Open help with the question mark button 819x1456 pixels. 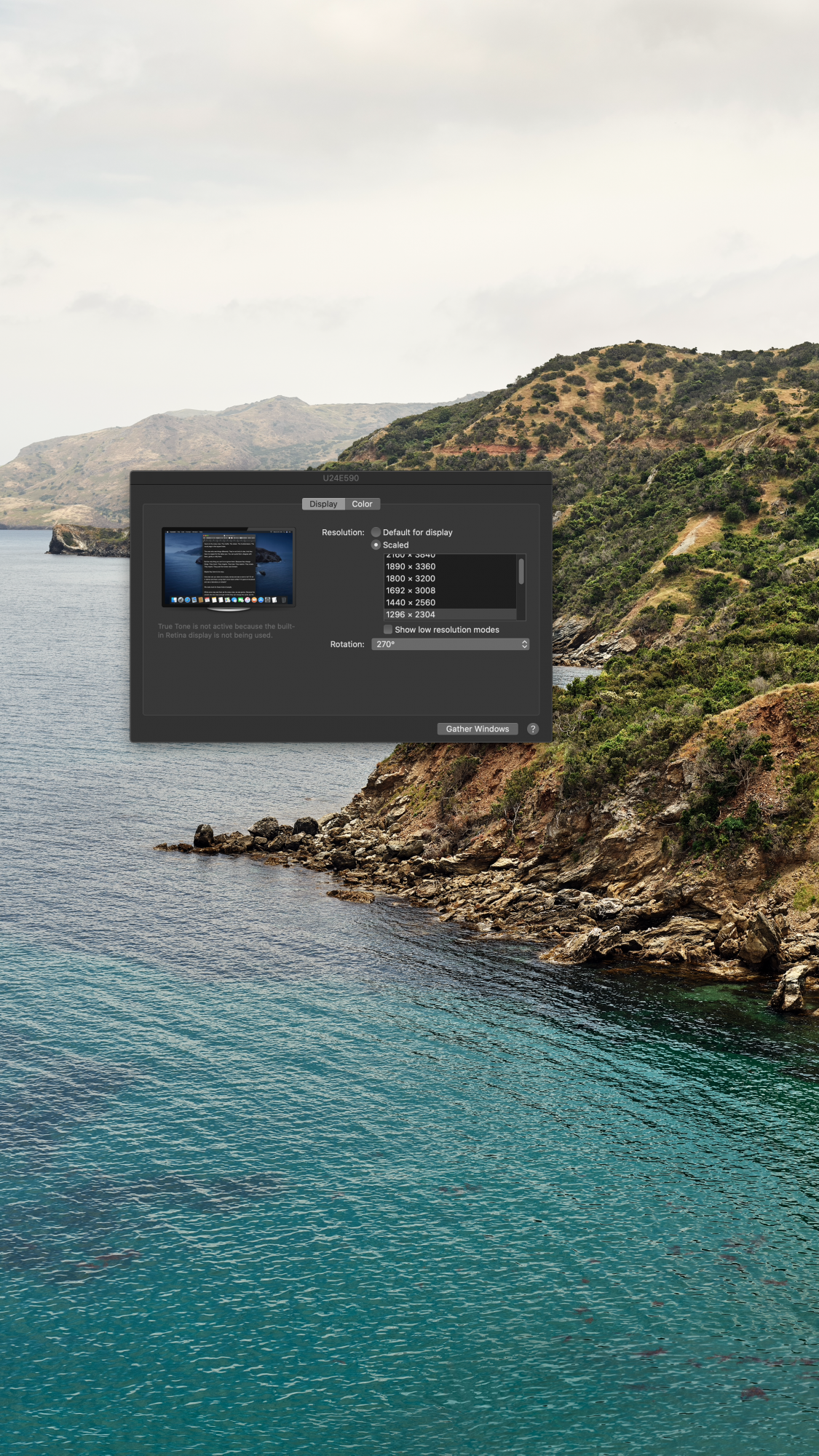pyautogui.click(x=533, y=729)
